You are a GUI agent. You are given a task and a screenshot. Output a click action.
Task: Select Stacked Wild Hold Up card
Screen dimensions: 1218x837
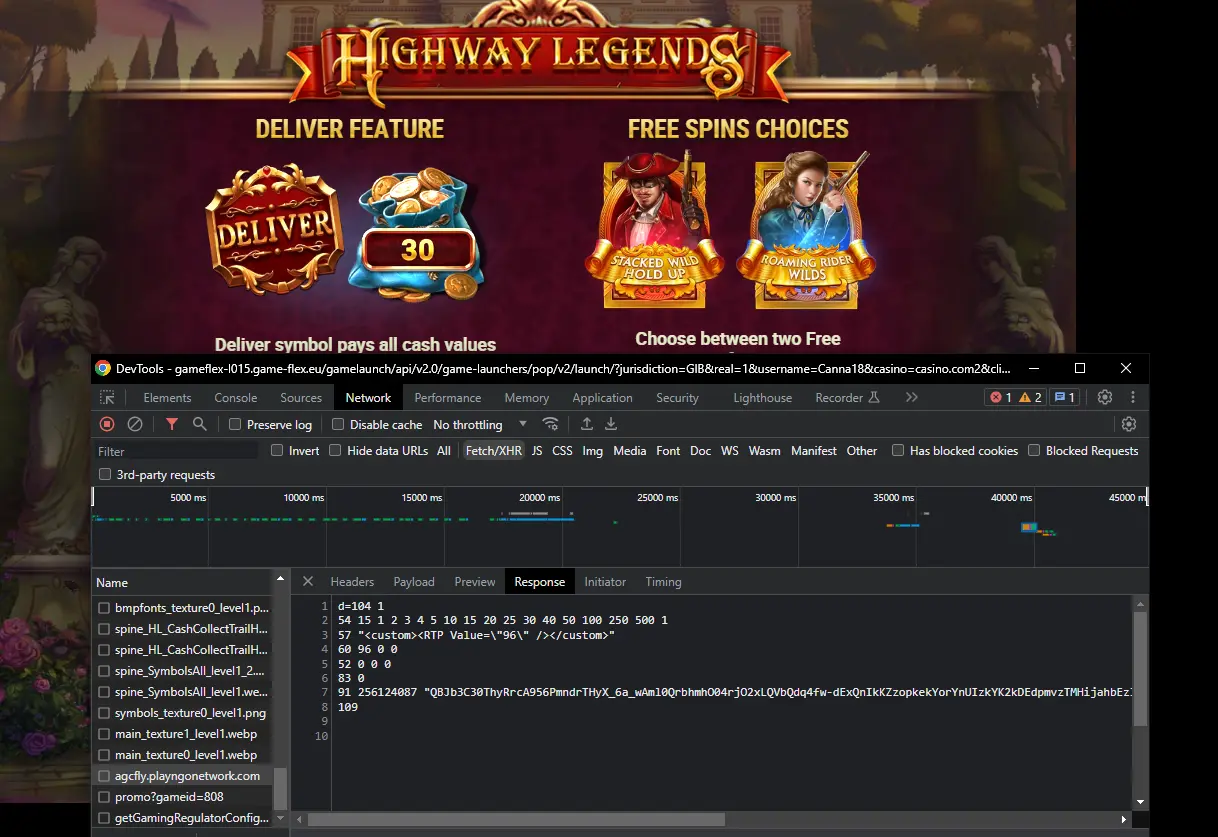pyautogui.click(x=656, y=232)
